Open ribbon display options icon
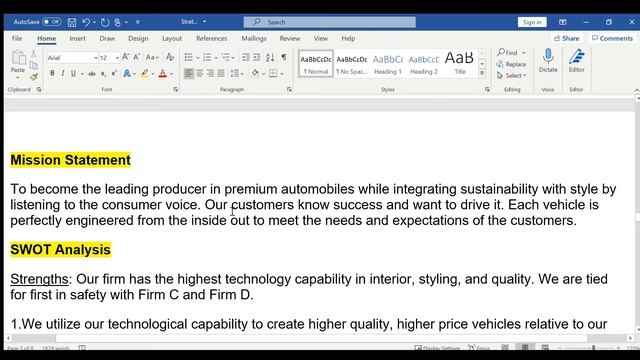 click(562, 22)
